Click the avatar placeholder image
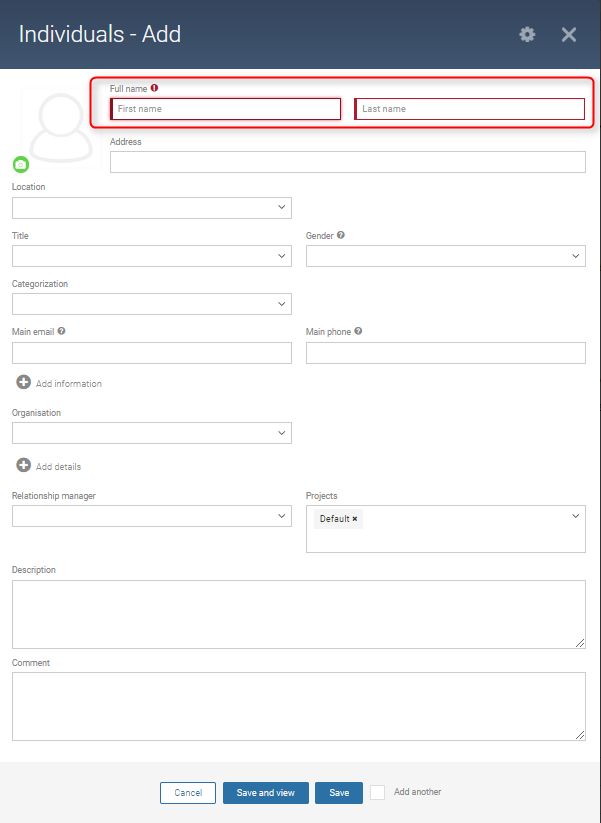Image resolution: width=601 pixels, height=823 pixels. tap(60, 128)
